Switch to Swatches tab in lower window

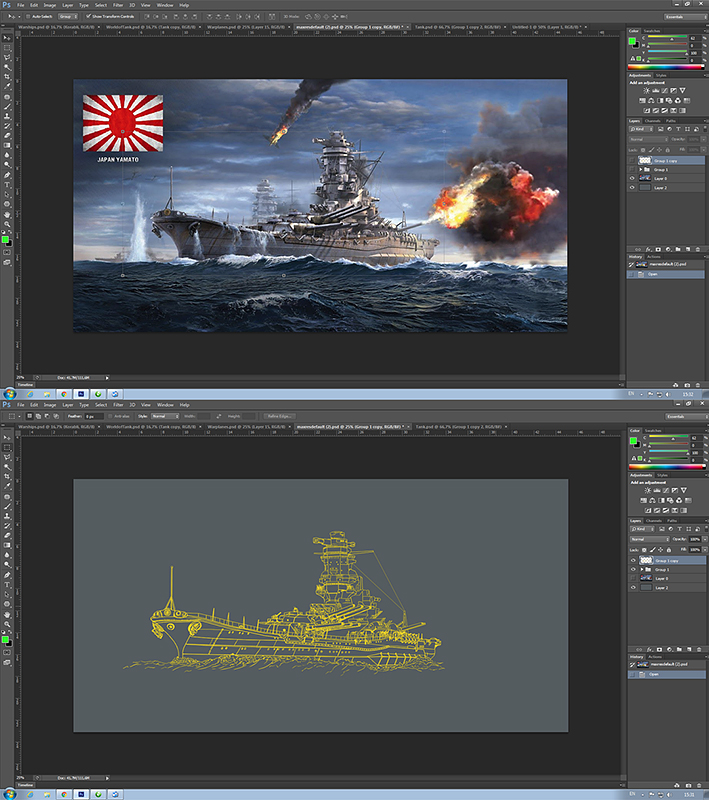point(652,431)
